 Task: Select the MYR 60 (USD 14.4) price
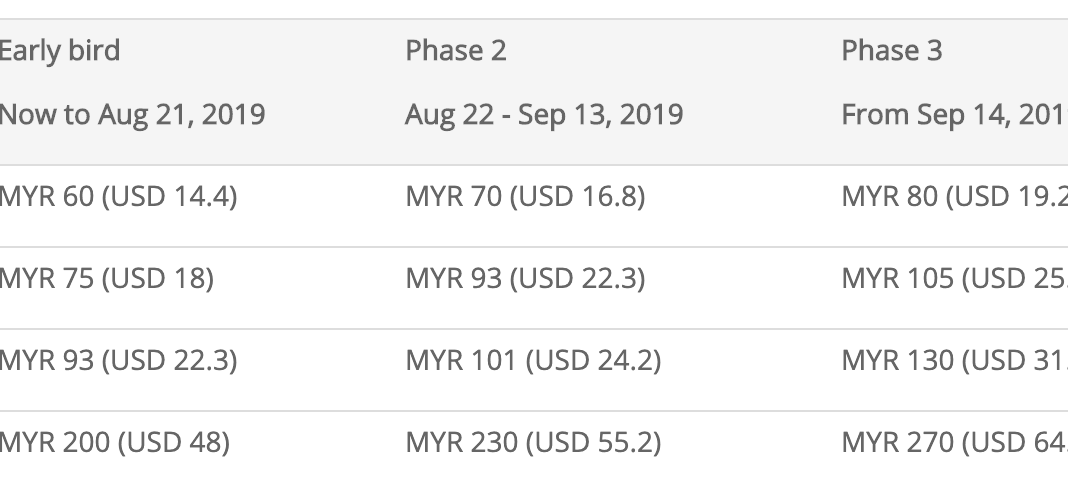tap(118, 197)
